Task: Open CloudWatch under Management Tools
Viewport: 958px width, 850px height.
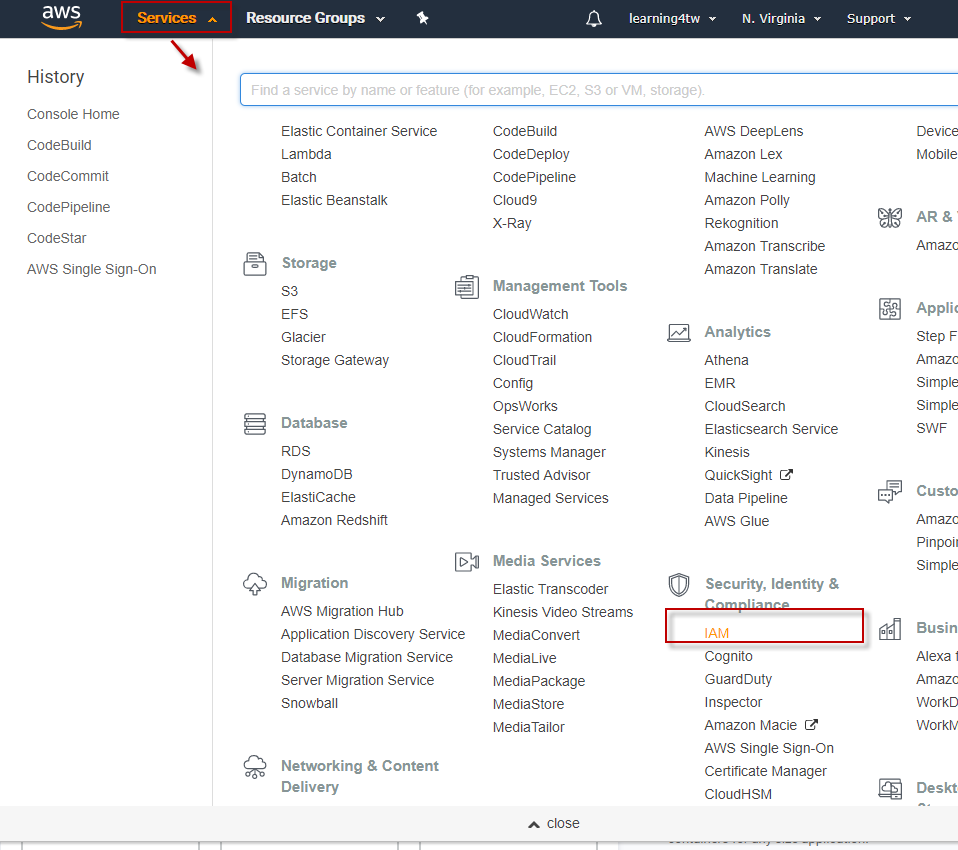Action: [x=530, y=314]
